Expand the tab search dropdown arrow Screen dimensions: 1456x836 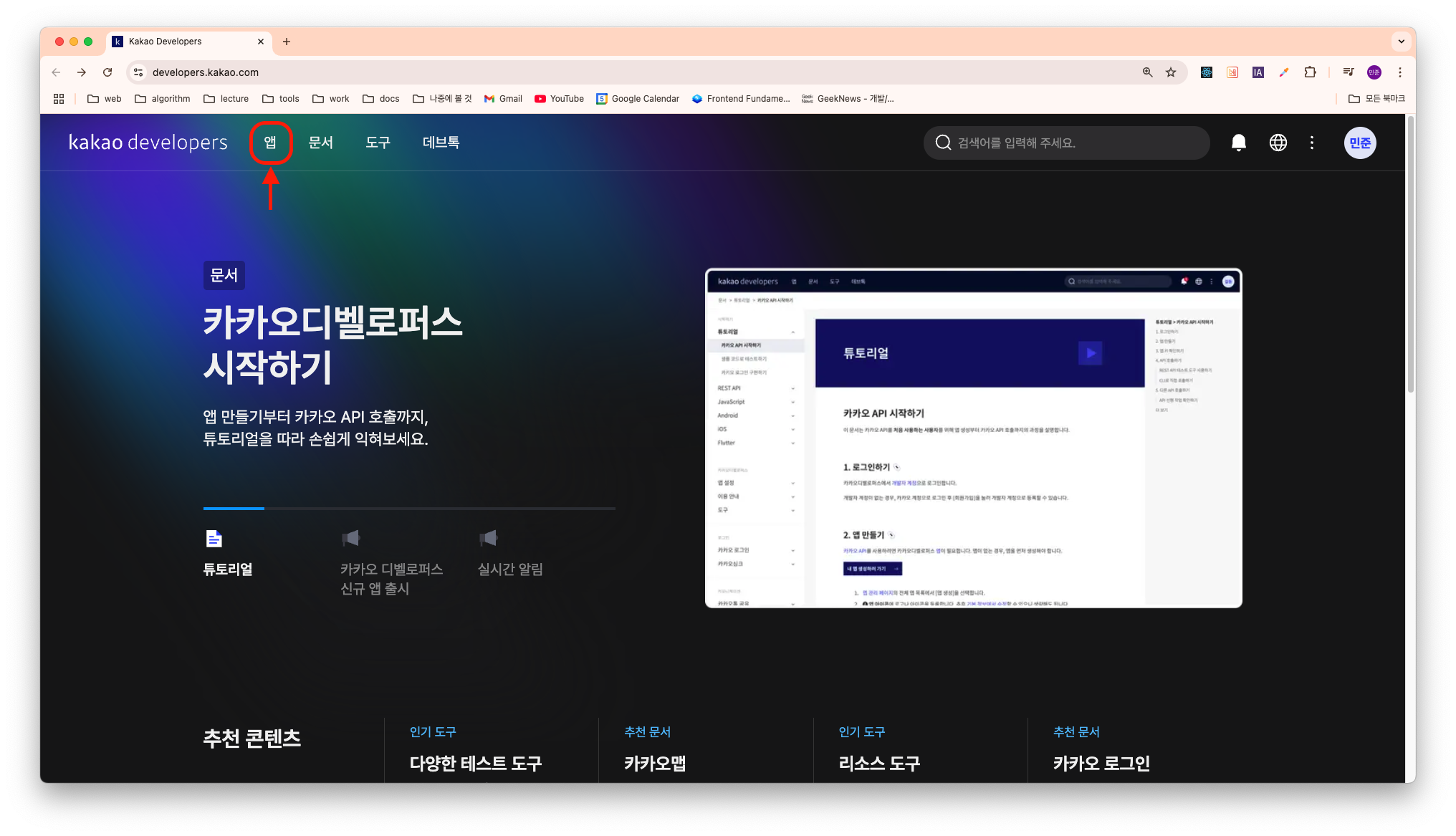(1401, 42)
